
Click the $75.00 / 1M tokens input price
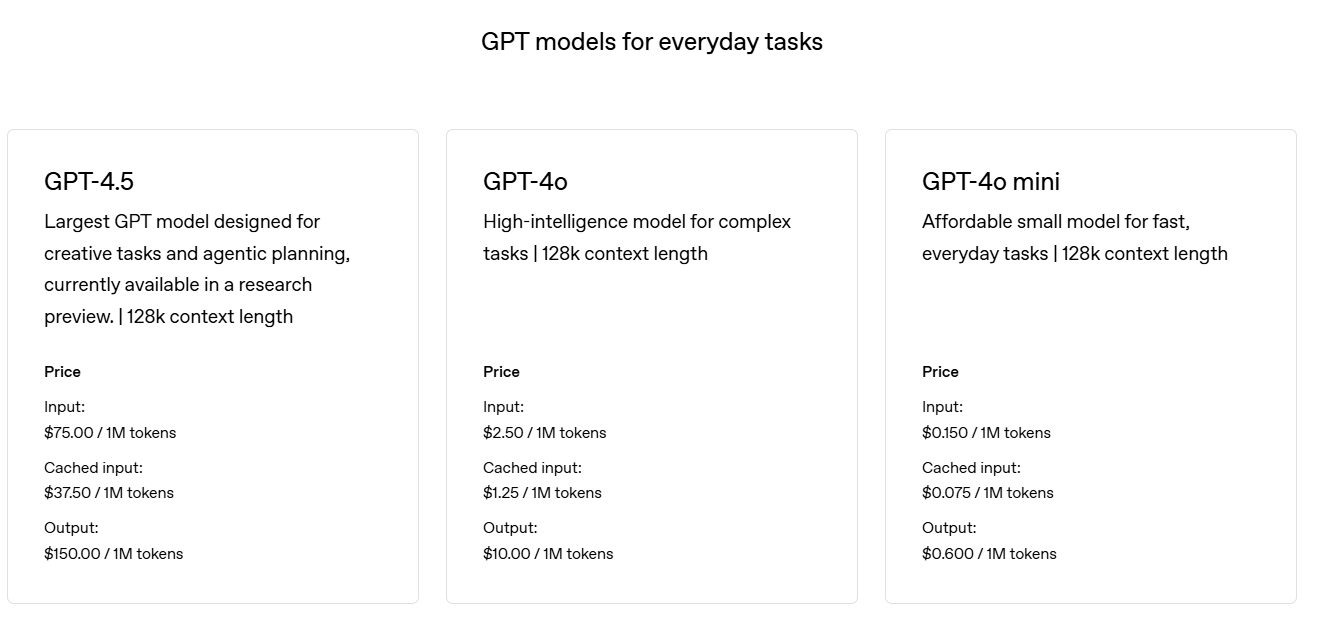click(110, 433)
